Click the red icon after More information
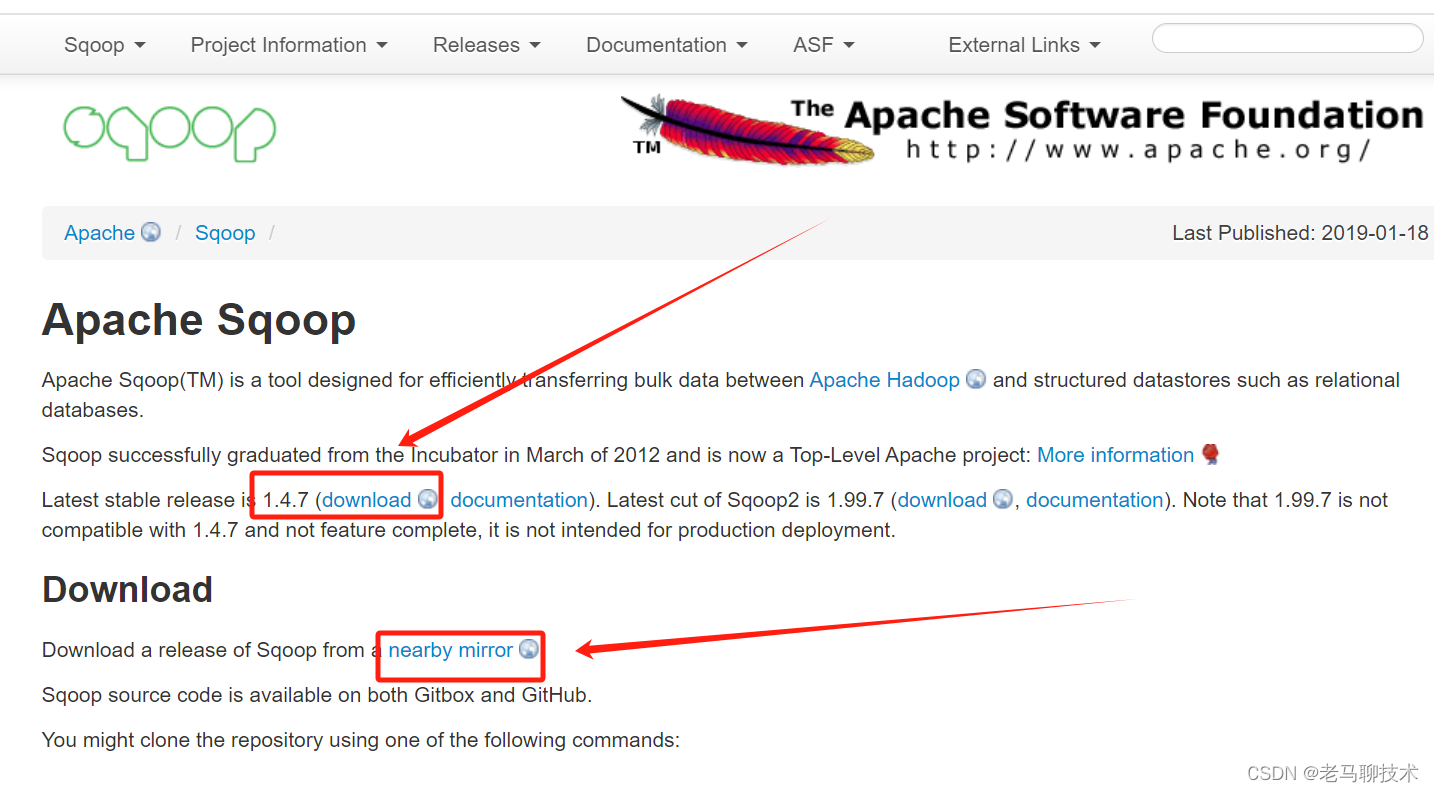The height and width of the screenshot is (792, 1434). [x=1210, y=454]
